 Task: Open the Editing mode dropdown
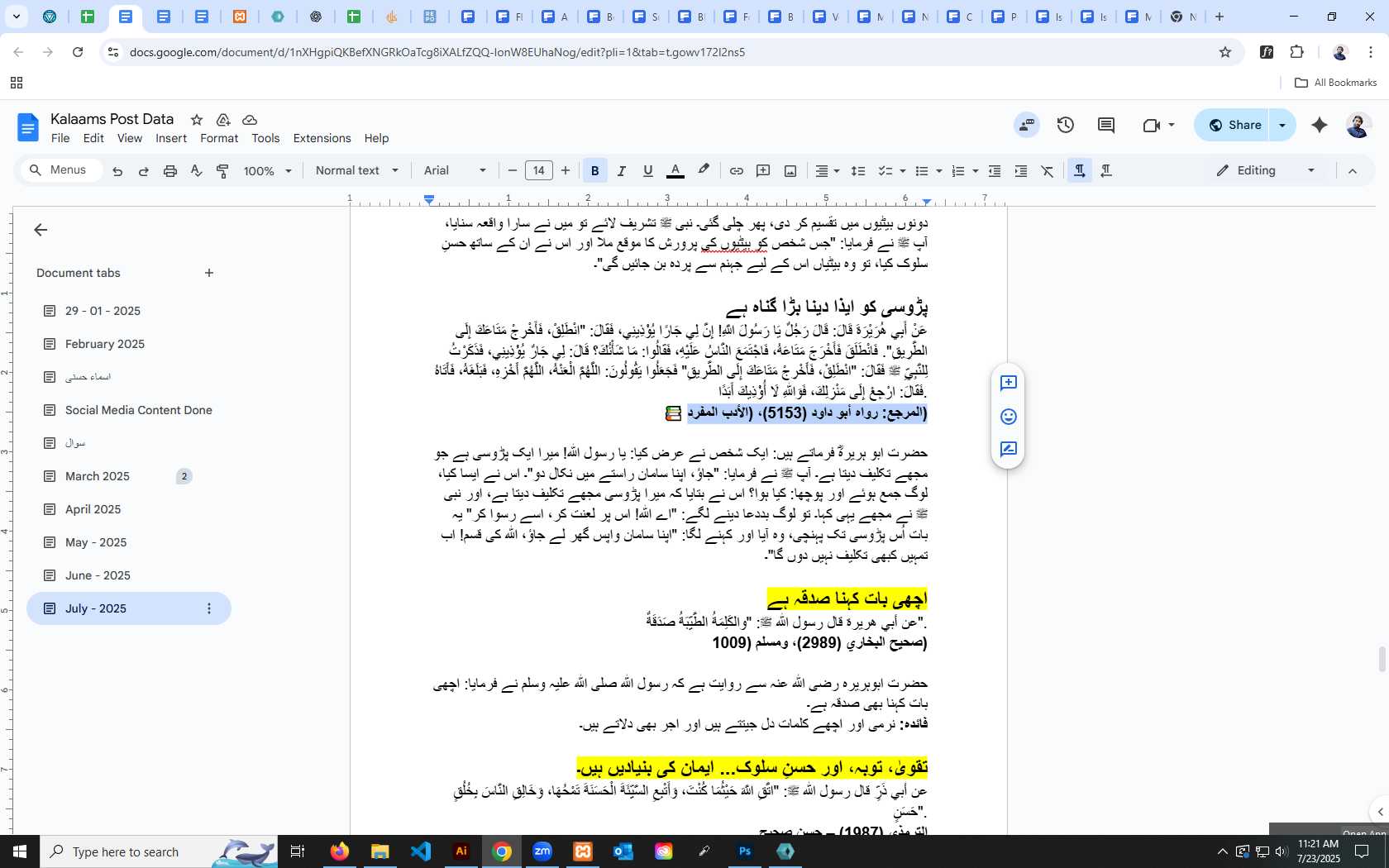[x=1266, y=171]
